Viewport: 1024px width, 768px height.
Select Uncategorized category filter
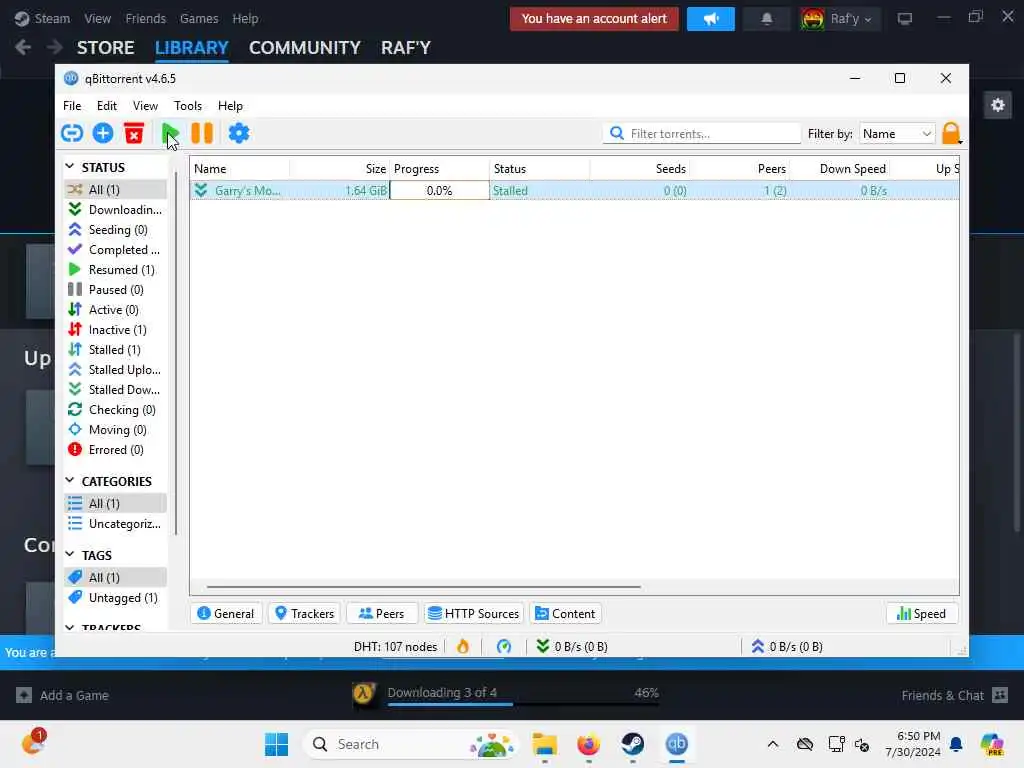(116, 524)
